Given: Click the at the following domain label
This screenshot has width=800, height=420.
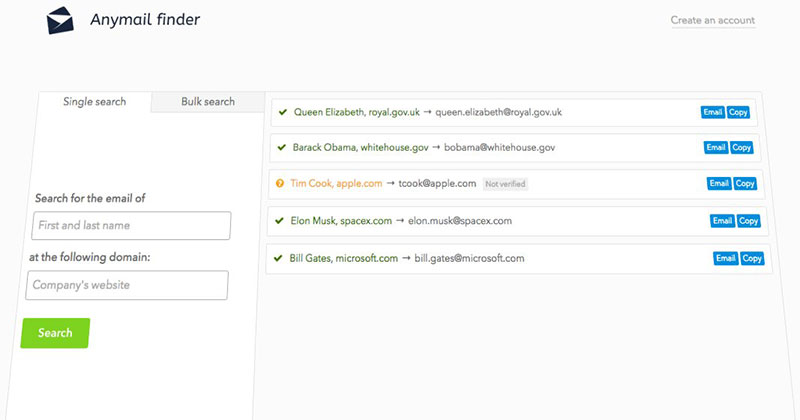Looking at the screenshot, I should click(90, 257).
